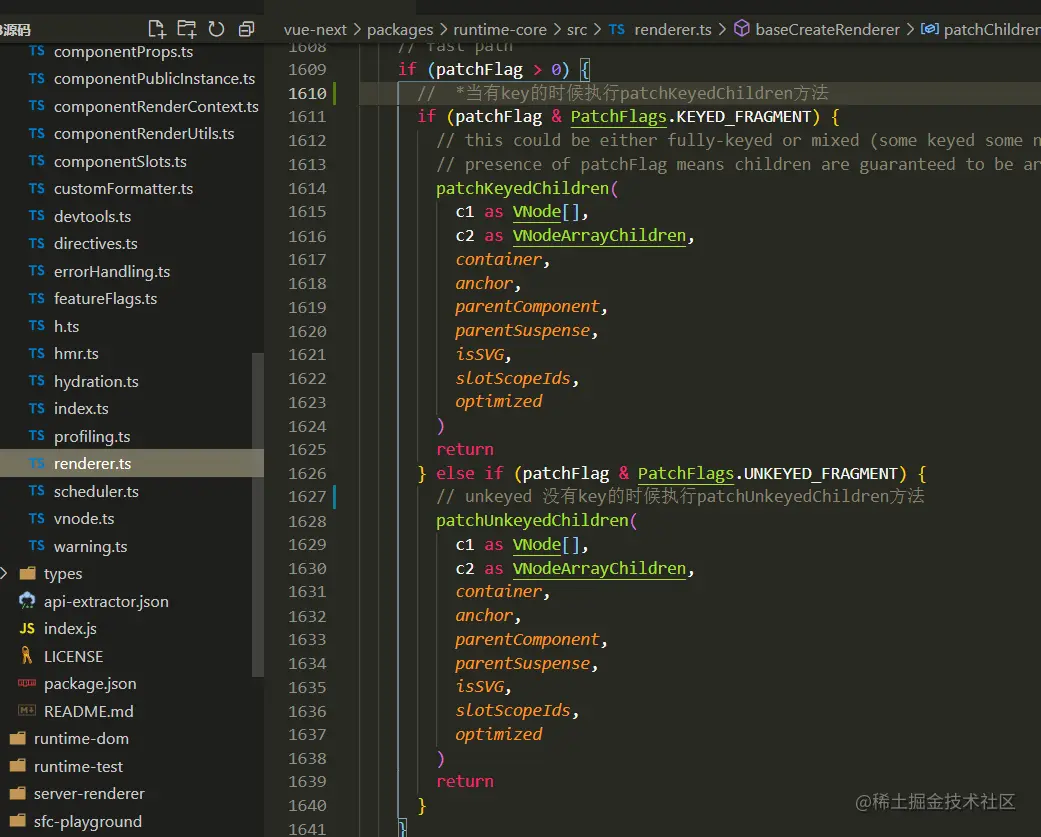
Task: Click parentSuspense argument on line 1620
Action: pos(522,331)
